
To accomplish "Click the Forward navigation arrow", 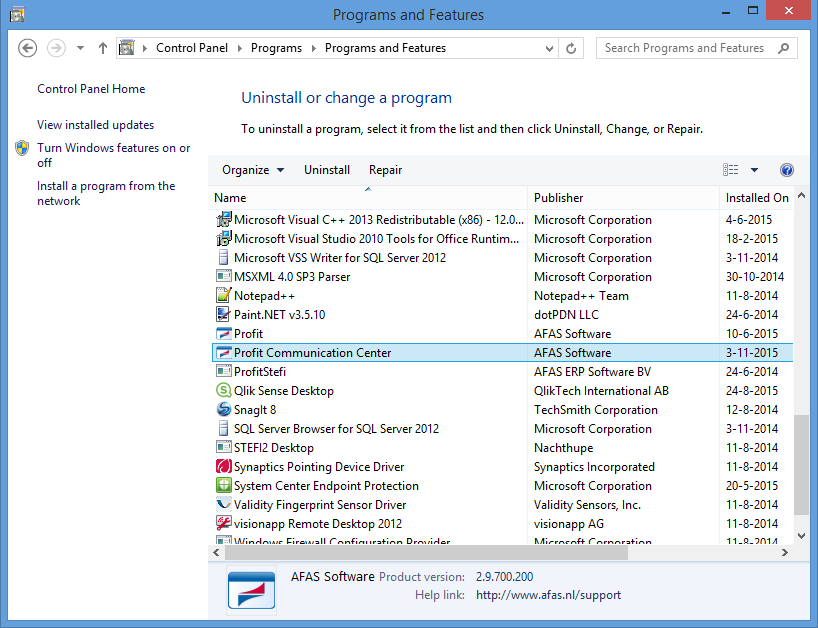I will coord(56,48).
